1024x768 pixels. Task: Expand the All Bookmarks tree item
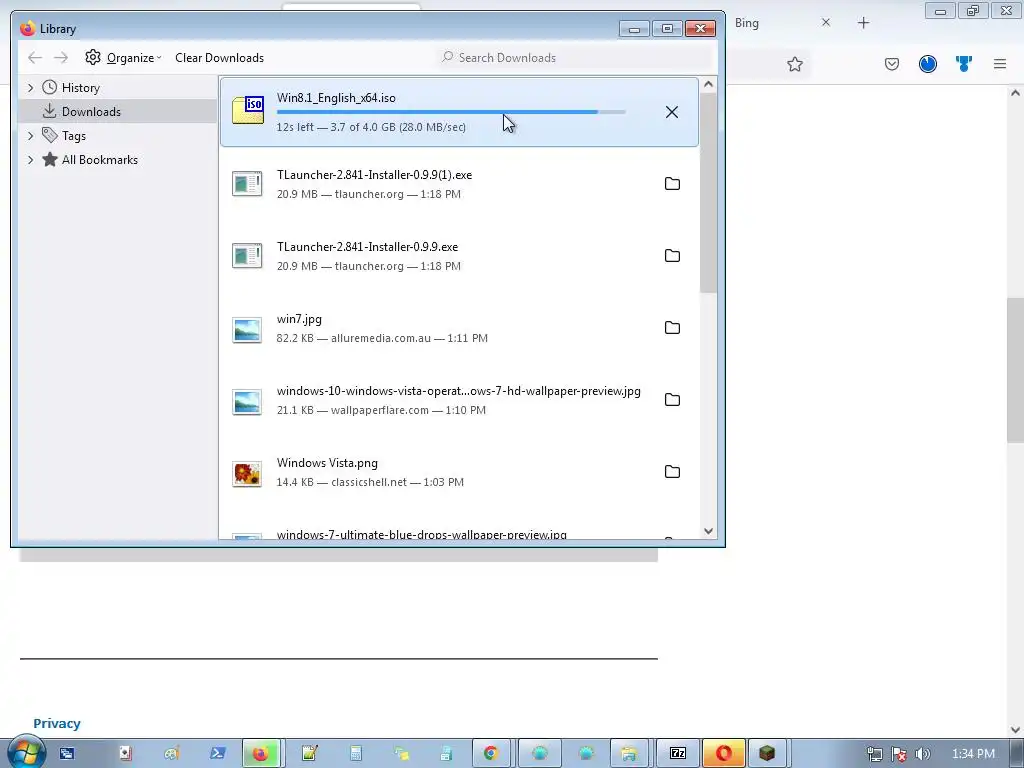pyautogui.click(x=30, y=160)
